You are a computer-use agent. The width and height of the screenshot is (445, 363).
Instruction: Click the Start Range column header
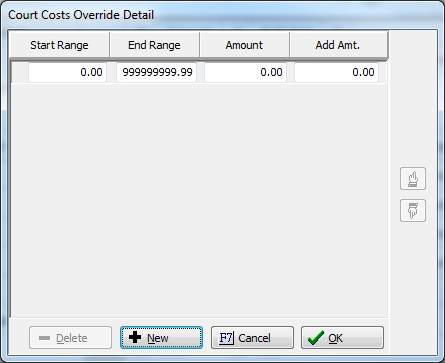click(x=60, y=45)
